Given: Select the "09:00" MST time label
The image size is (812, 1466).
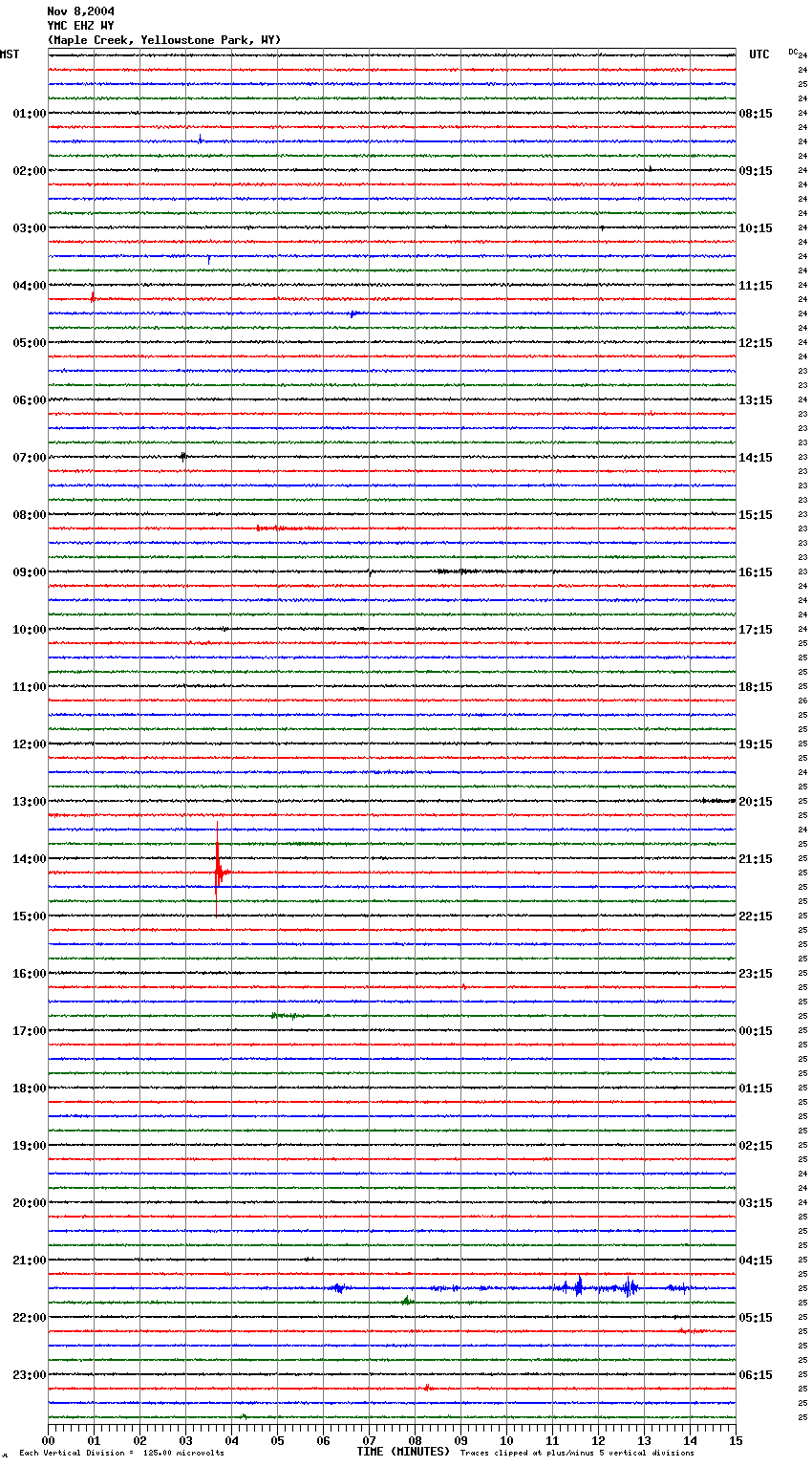Looking at the screenshot, I should (x=30, y=572).
